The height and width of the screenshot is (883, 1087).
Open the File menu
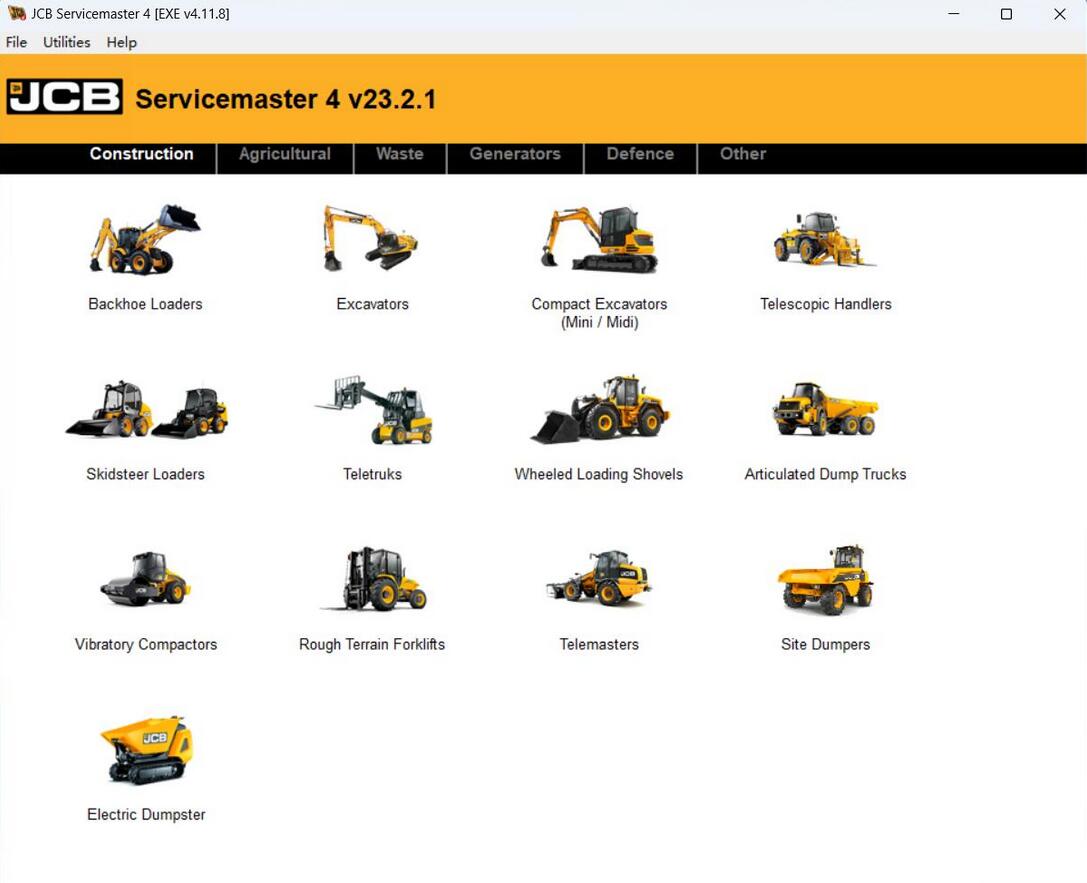tap(17, 42)
